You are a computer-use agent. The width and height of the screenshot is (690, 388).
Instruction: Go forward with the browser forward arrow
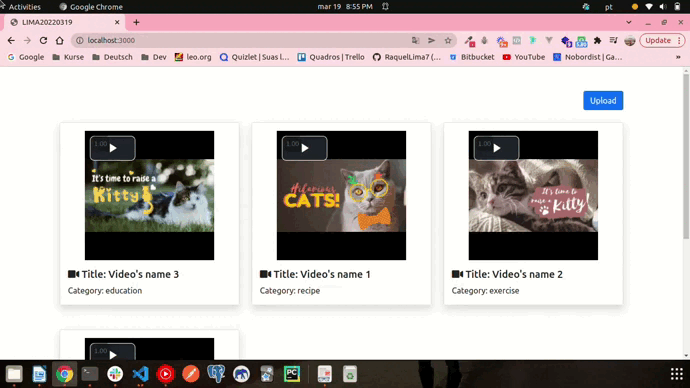[x=27, y=40]
